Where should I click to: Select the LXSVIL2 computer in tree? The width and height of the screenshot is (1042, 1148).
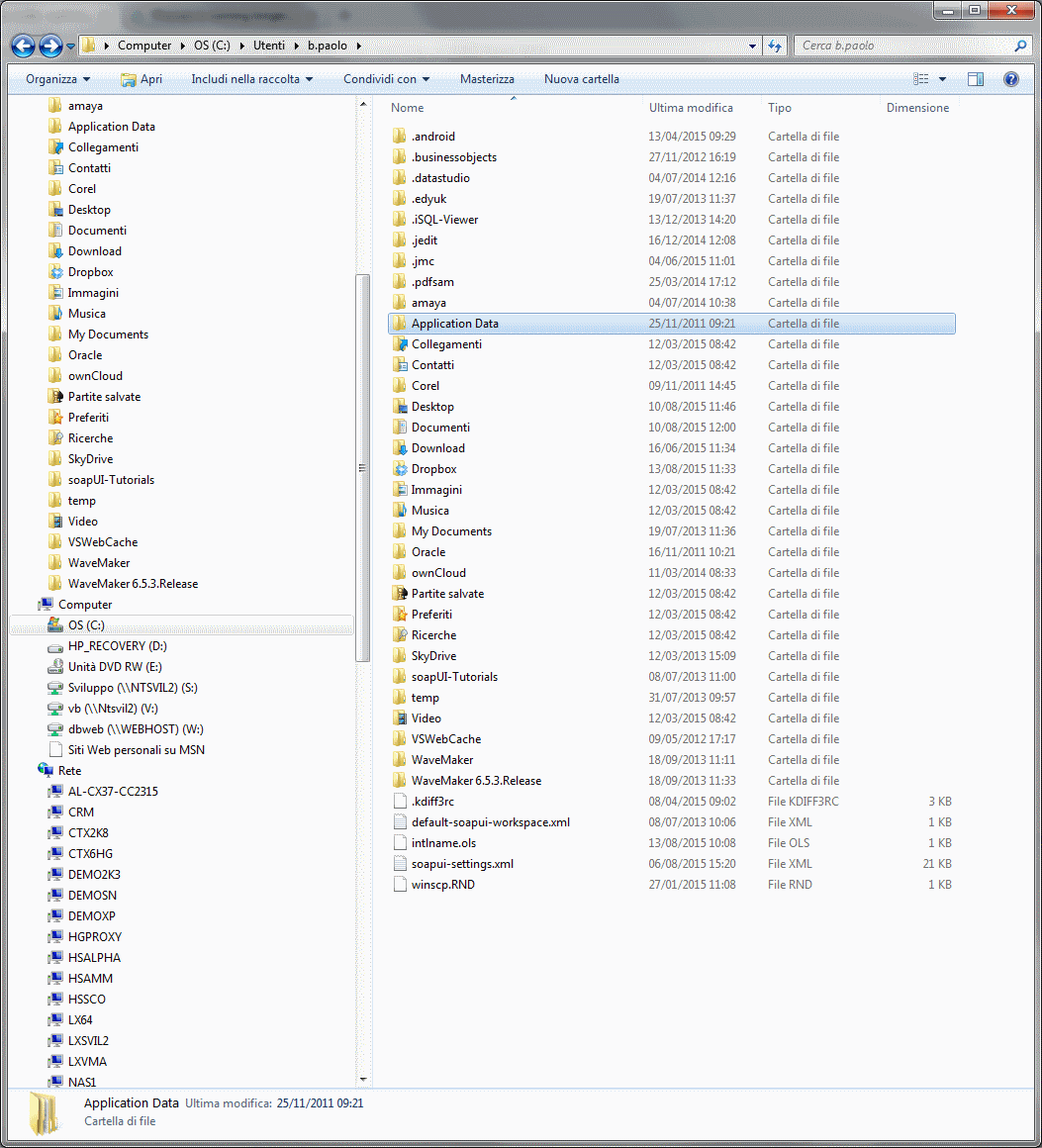[88, 1040]
